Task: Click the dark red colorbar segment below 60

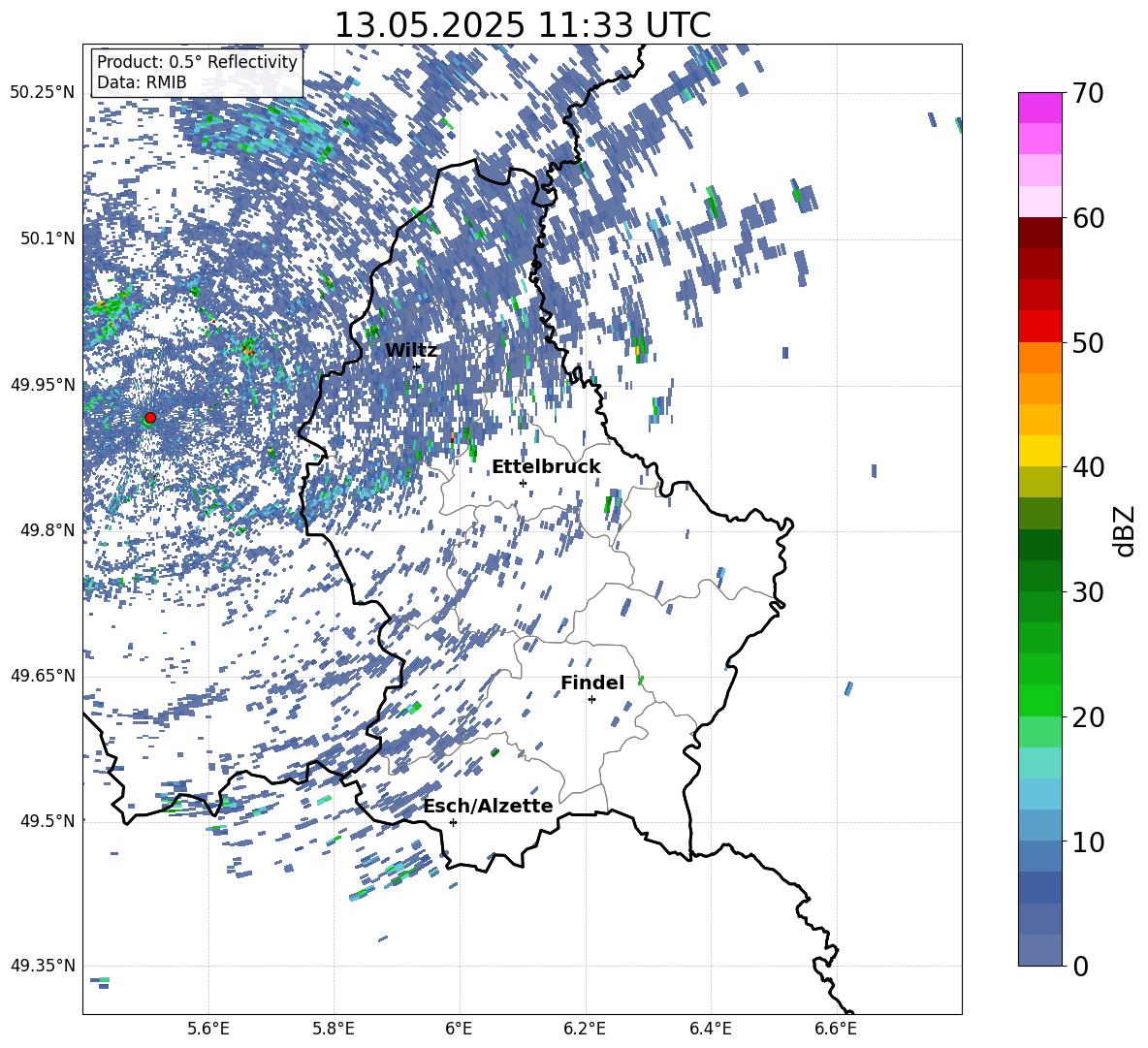Action: pos(1039,233)
